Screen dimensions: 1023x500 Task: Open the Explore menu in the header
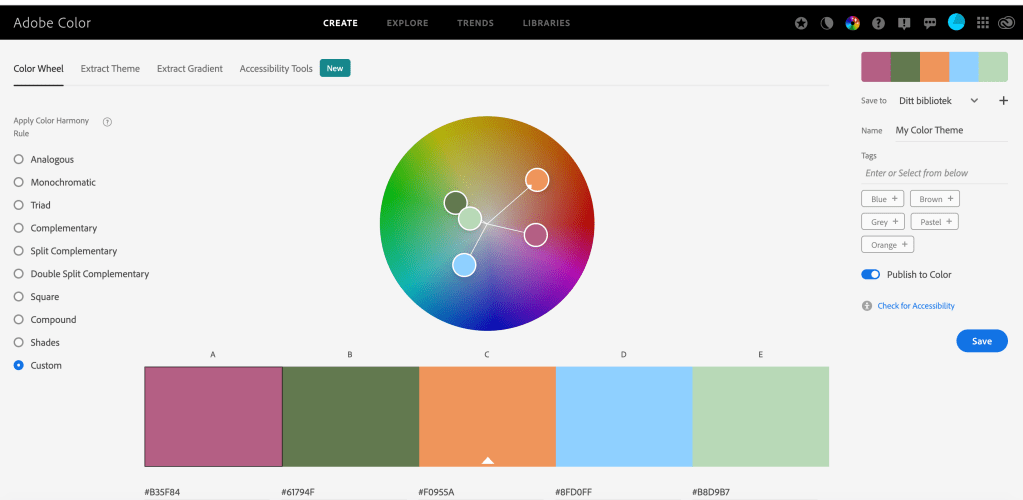click(x=407, y=23)
